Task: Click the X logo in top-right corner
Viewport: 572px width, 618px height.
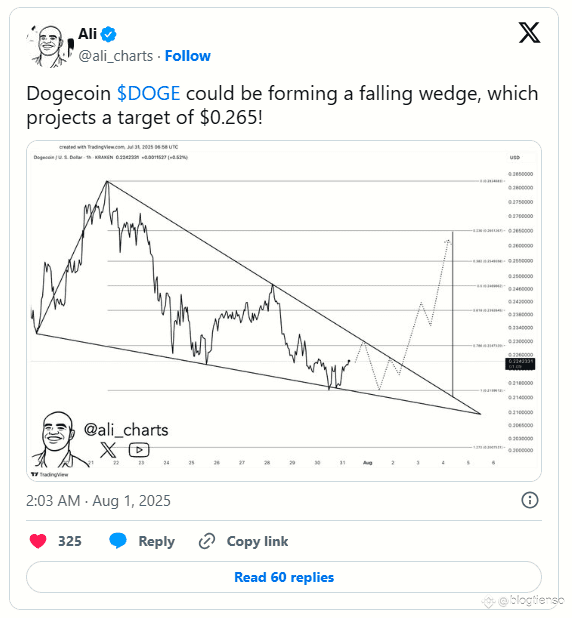Action: [x=529, y=33]
